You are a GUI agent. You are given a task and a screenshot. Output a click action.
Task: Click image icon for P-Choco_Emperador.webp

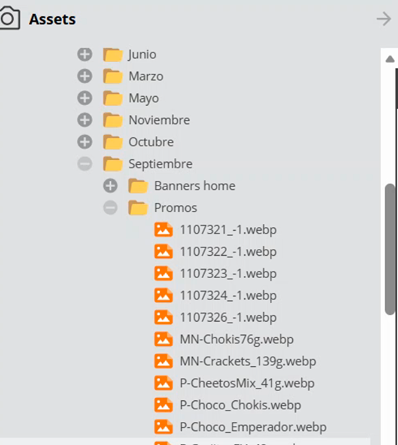pos(163,427)
